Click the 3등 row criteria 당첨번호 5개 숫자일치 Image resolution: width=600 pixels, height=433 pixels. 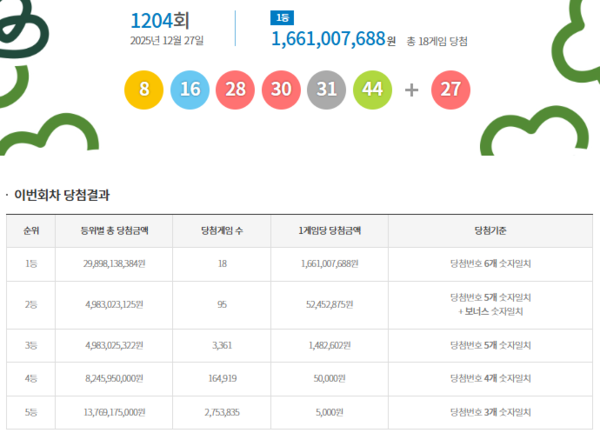(491, 346)
